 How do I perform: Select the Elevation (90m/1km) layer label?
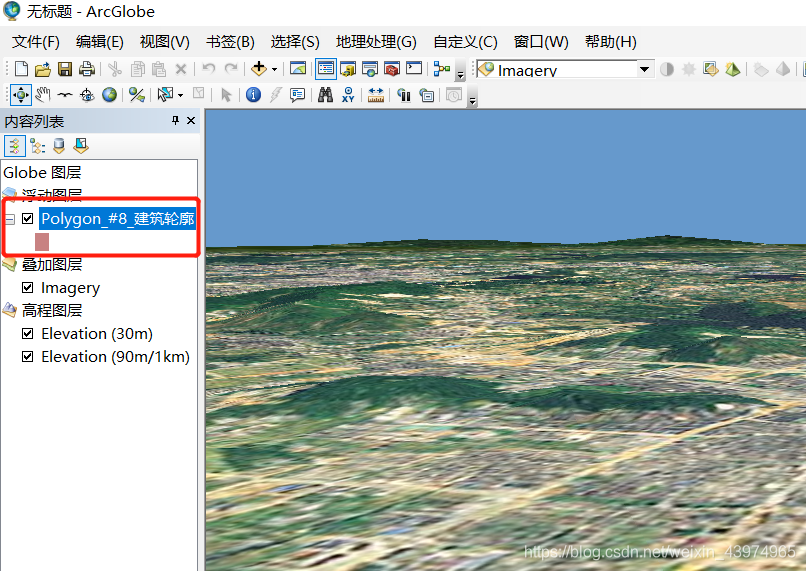pyautogui.click(x=115, y=357)
